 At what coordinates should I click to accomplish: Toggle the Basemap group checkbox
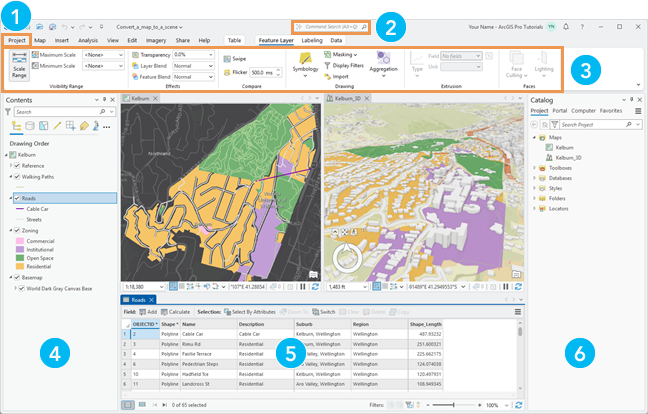click(x=17, y=278)
